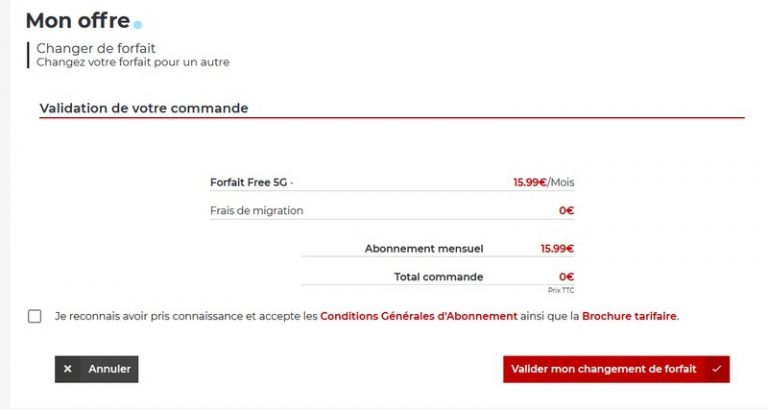This screenshot has height=410, width=768.
Task: Click the blue dot after Mon offre
Action: 138,23
